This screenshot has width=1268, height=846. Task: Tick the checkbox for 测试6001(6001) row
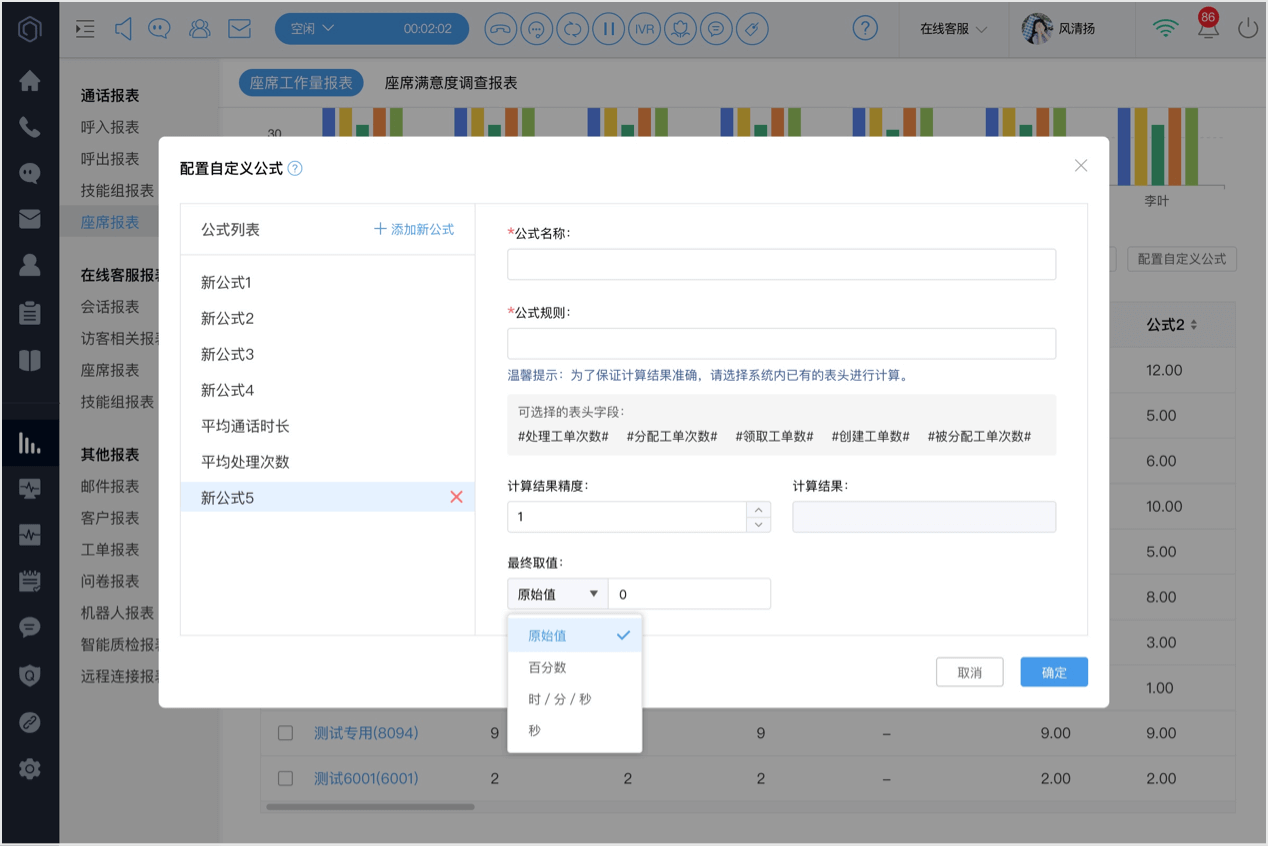coord(285,778)
